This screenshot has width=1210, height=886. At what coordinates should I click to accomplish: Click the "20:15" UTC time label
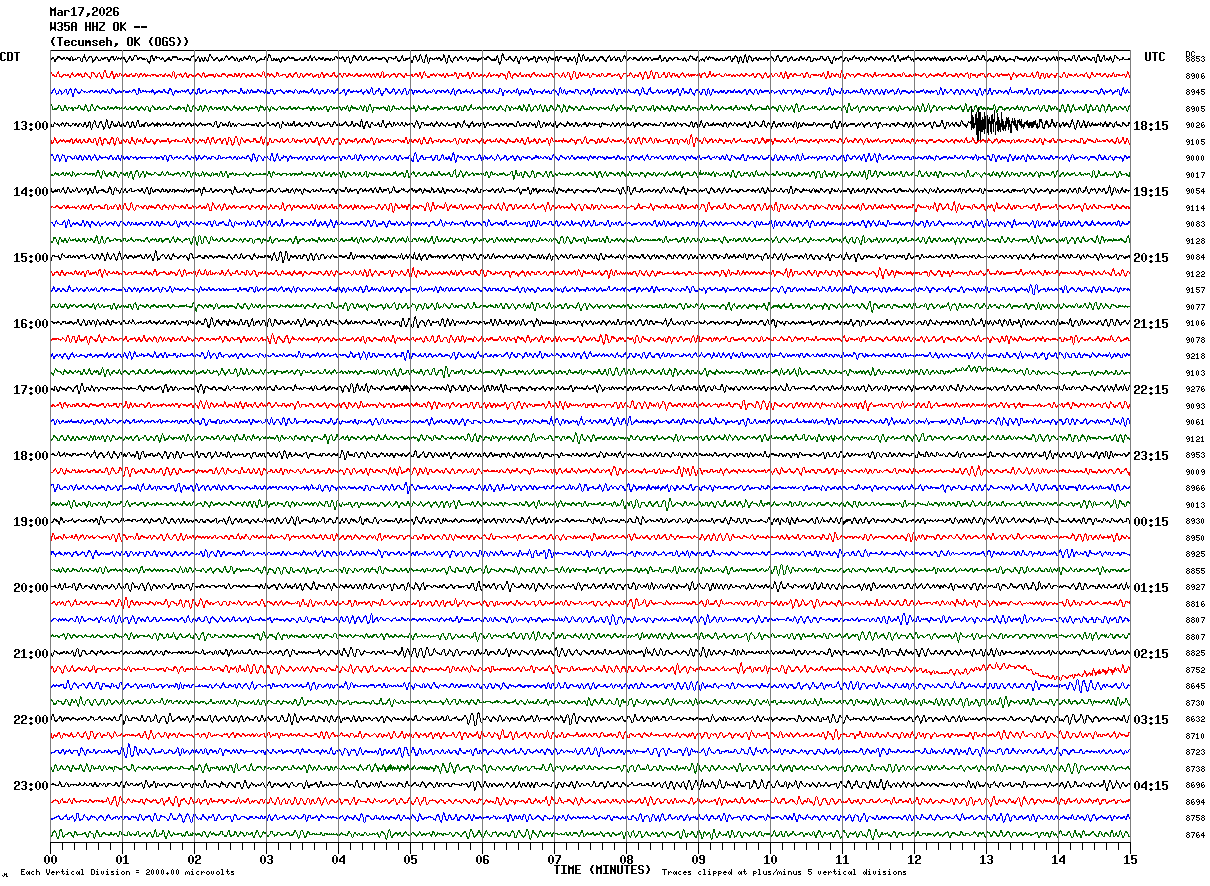coord(1151,258)
